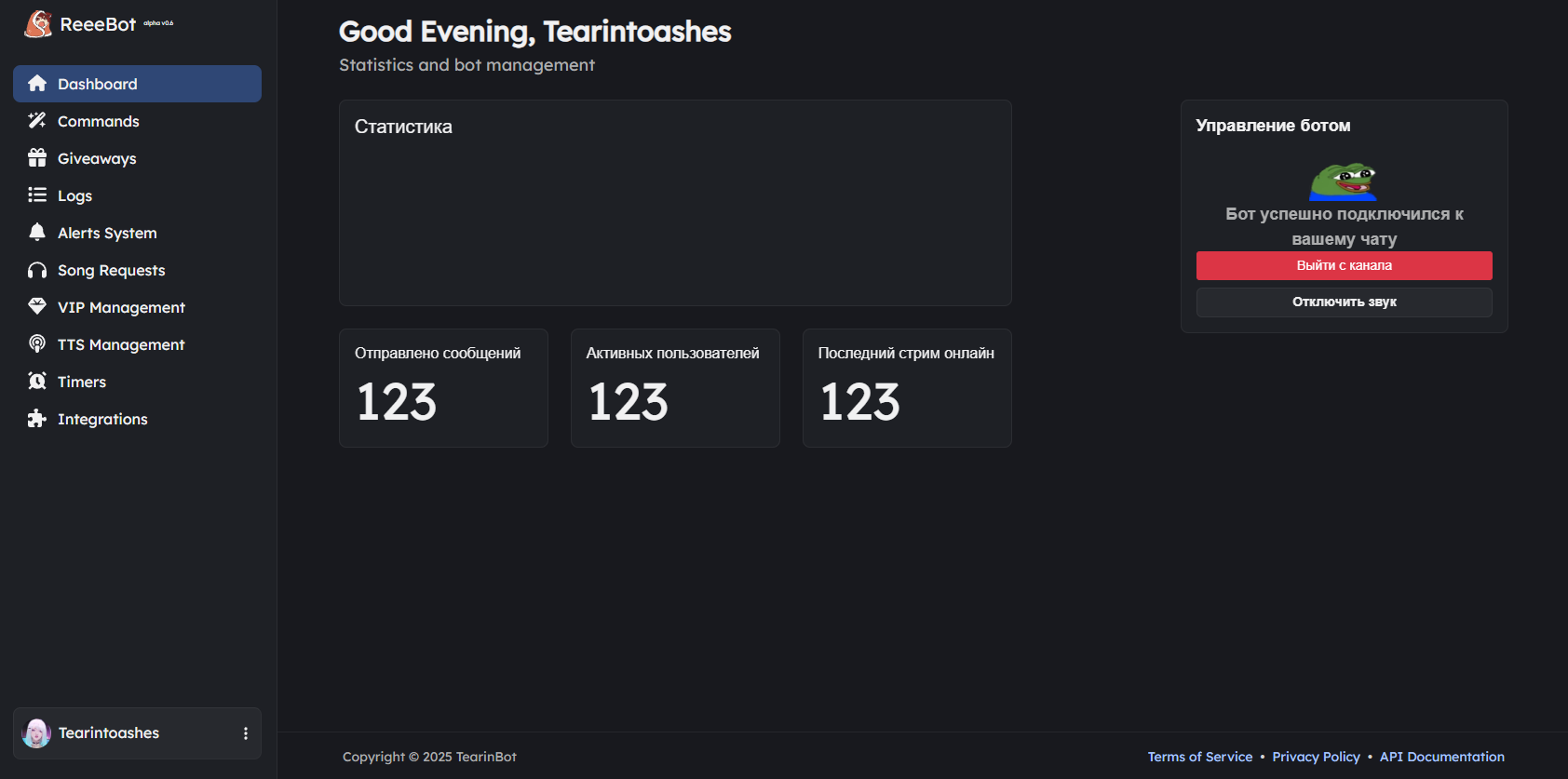Open the API Documentation link
The width and height of the screenshot is (1568, 779).
(x=1441, y=757)
